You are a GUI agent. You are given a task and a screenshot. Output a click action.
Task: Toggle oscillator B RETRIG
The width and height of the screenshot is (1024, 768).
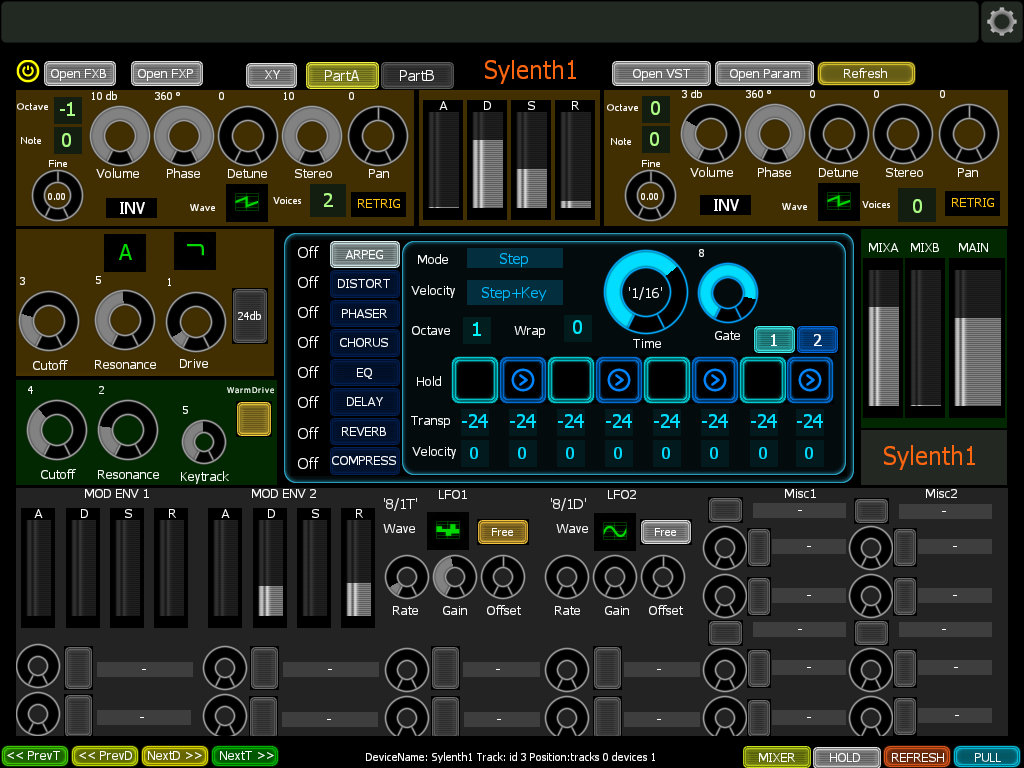point(972,203)
